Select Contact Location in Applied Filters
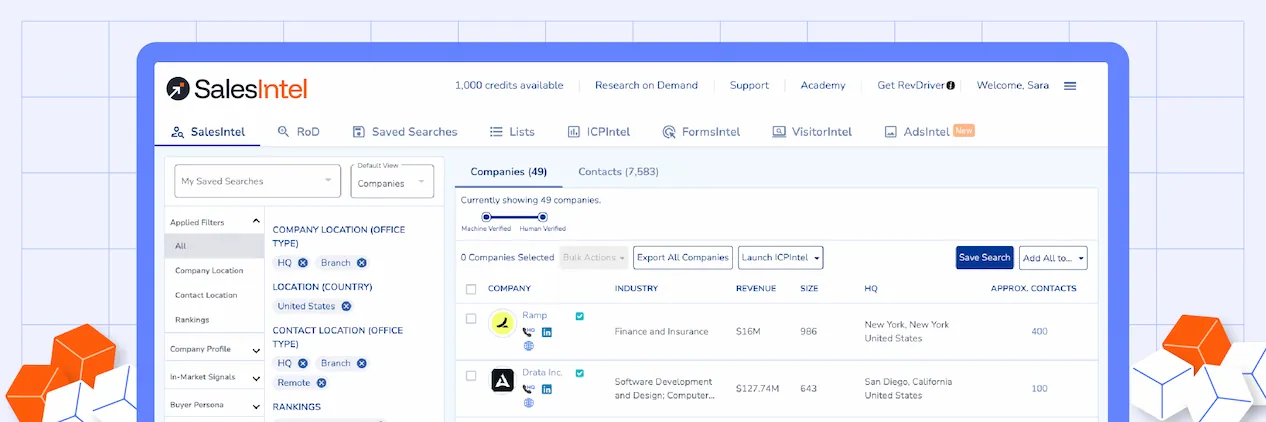The image size is (1266, 422). pos(206,296)
